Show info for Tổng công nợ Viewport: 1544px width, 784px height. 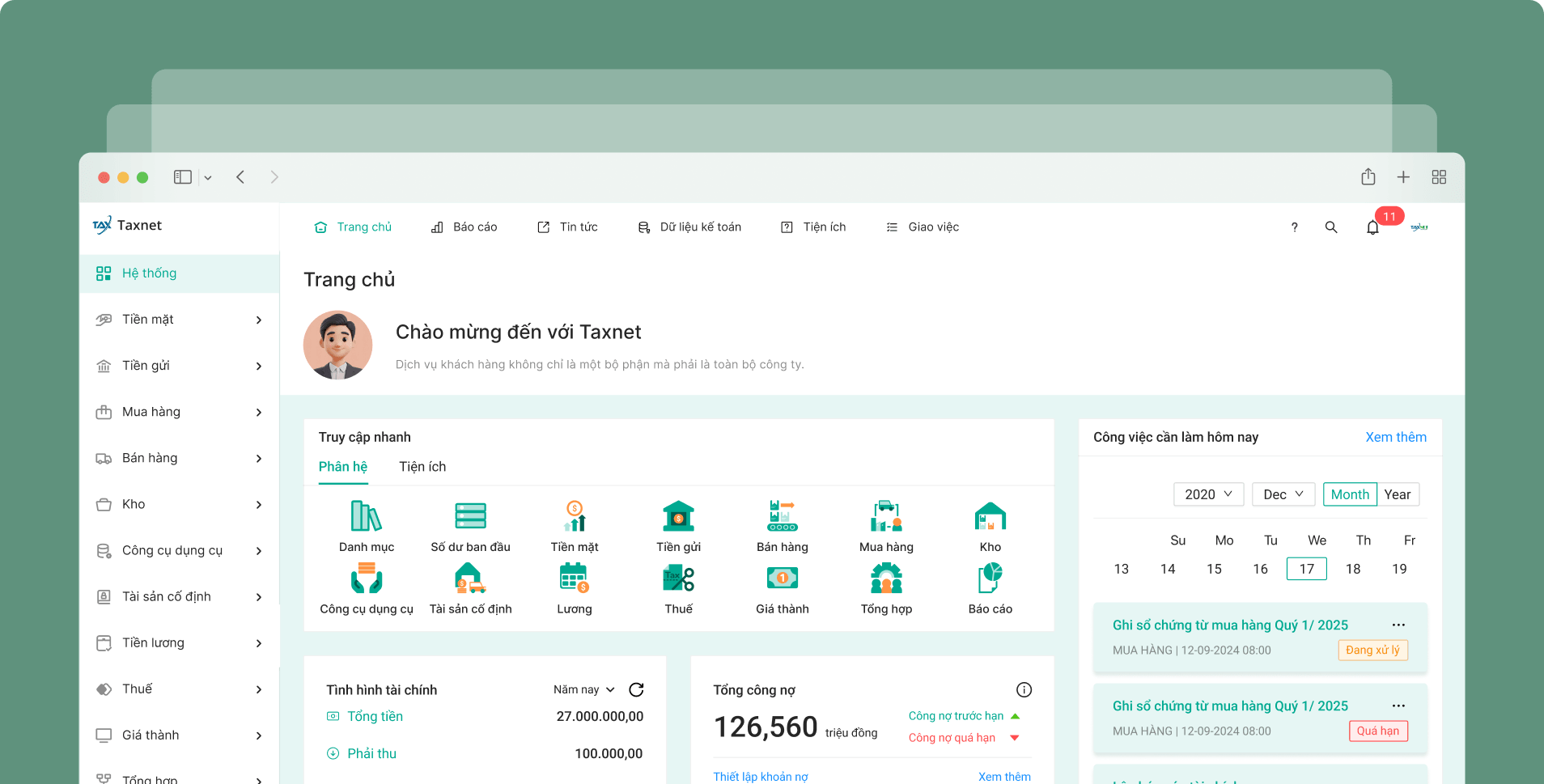pyautogui.click(x=1024, y=689)
